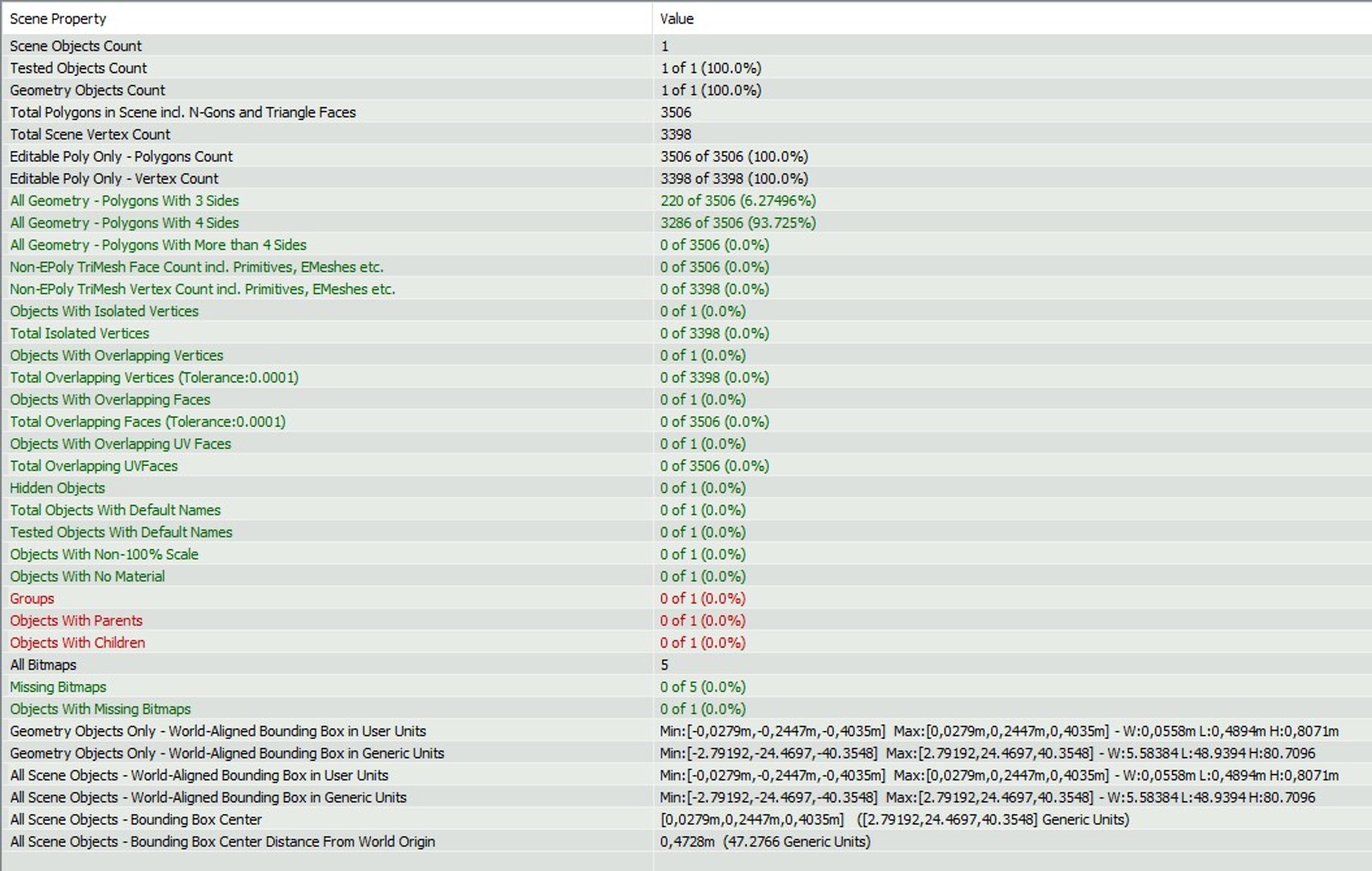Select the Scene Objects Count row
The height and width of the screenshot is (871, 1372).
point(686,46)
